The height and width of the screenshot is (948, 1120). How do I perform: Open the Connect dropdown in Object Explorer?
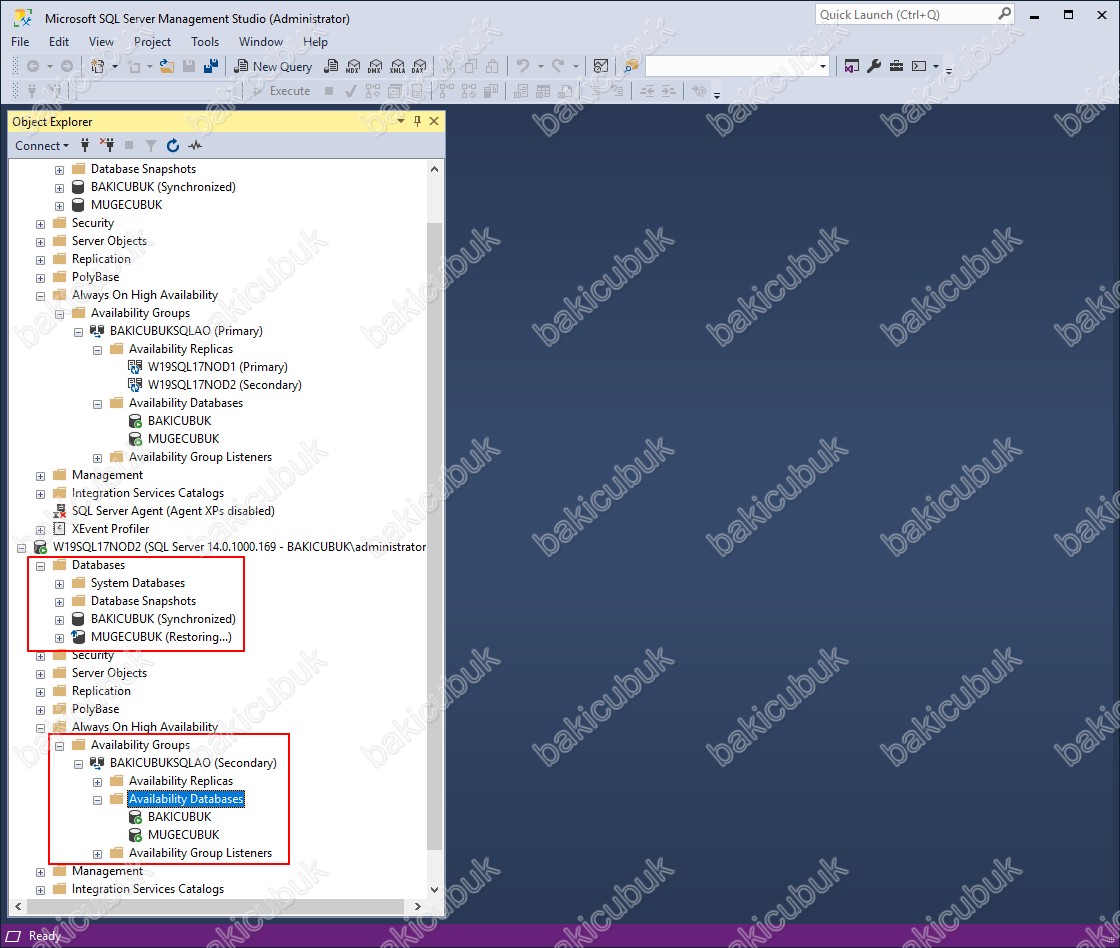click(42, 146)
